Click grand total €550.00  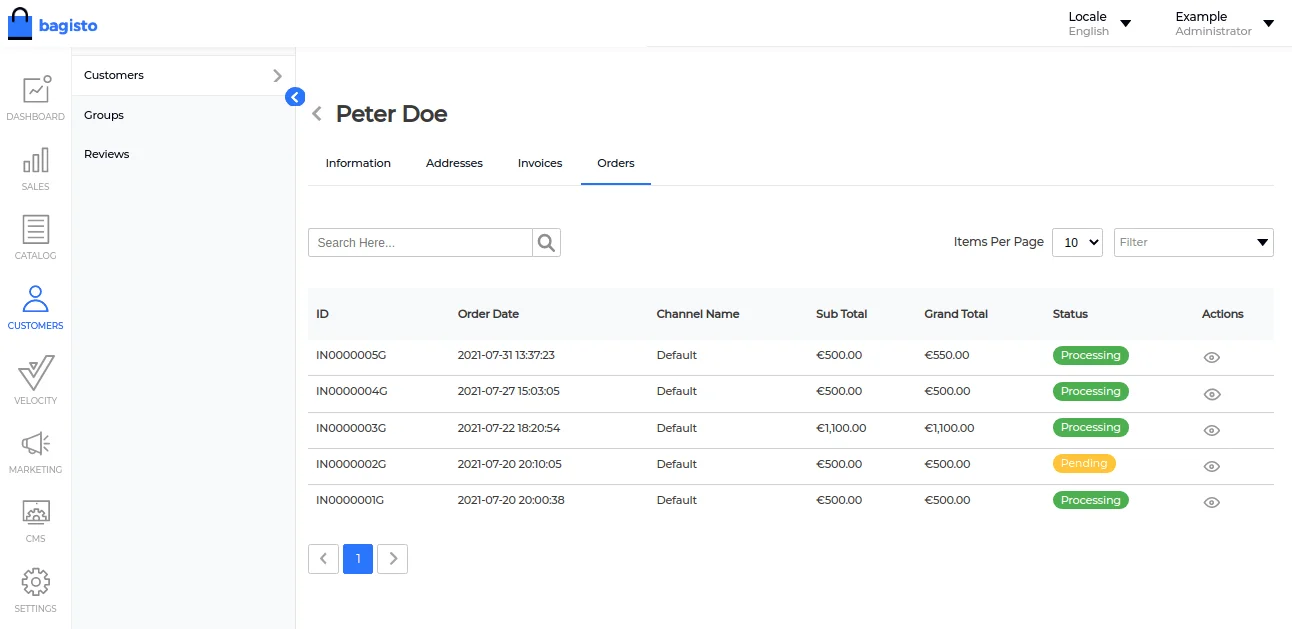[x=947, y=355]
